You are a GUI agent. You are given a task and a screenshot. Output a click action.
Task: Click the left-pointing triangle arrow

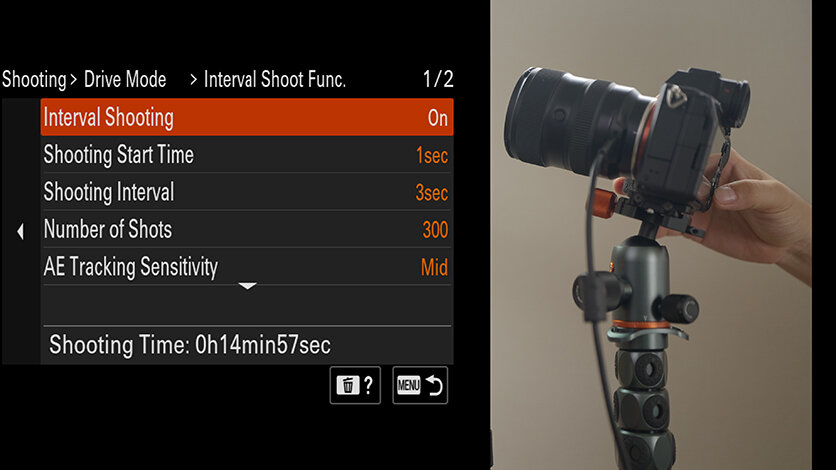tap(20, 231)
